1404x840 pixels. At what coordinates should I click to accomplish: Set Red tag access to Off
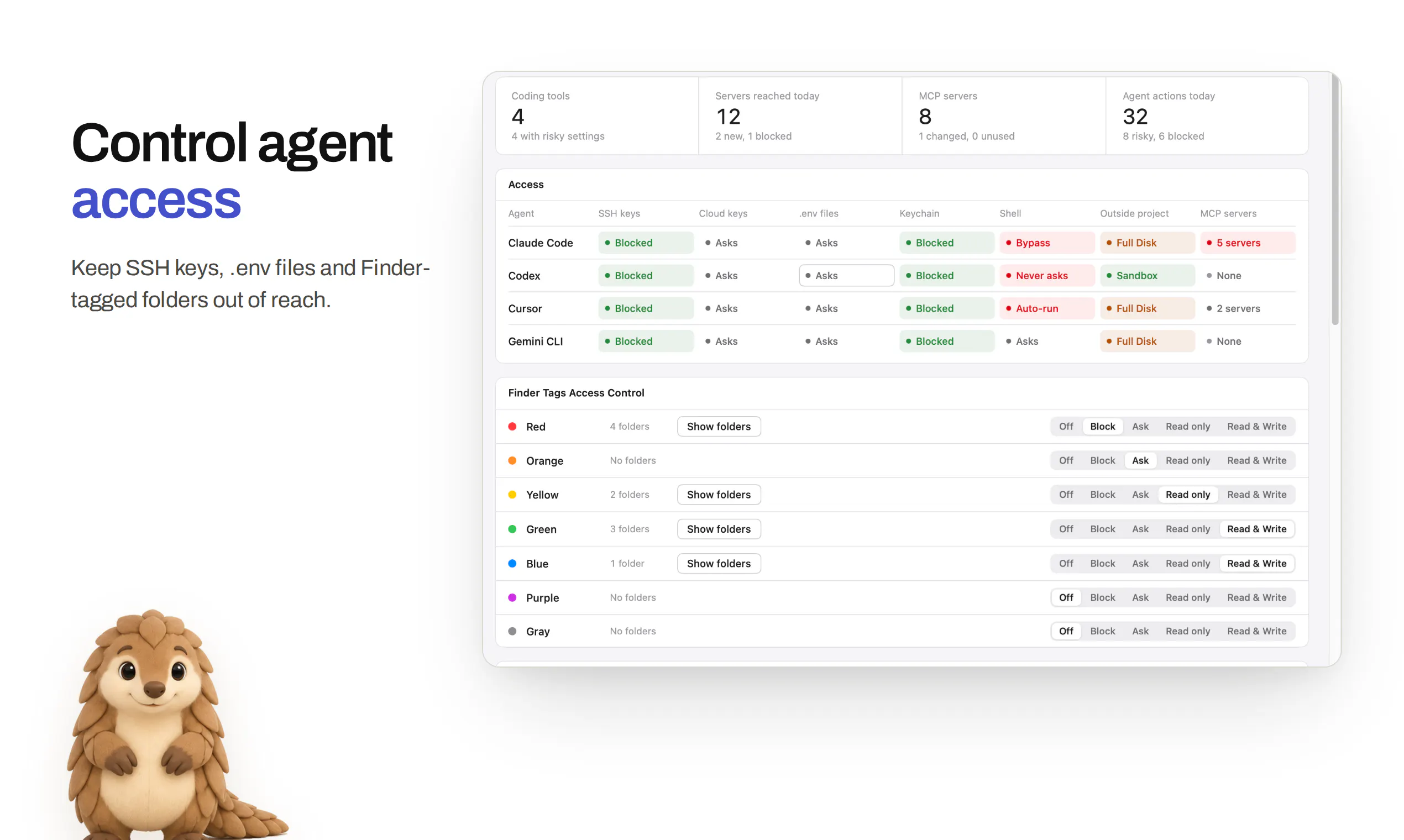click(1066, 426)
